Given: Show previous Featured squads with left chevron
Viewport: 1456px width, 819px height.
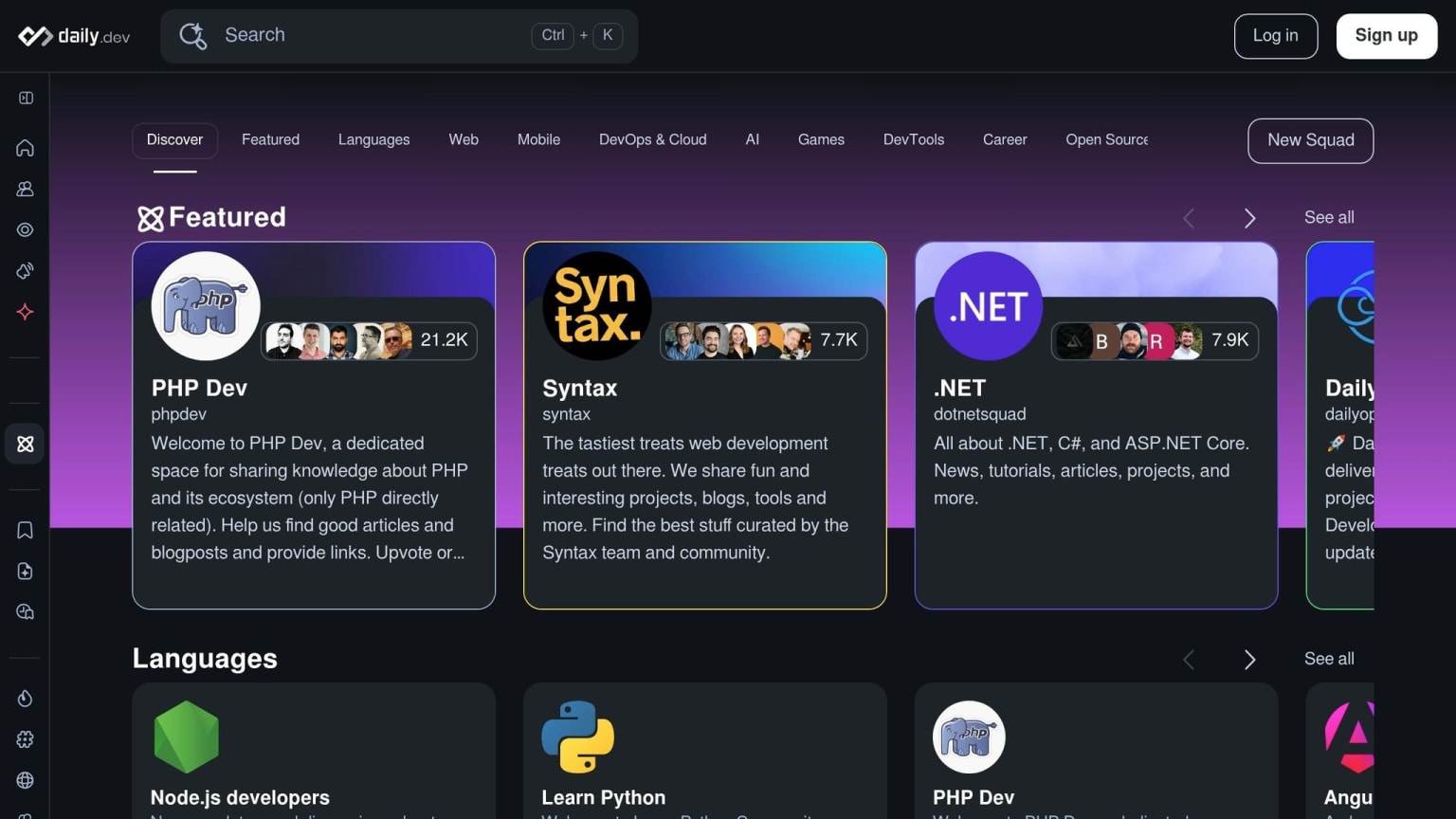Looking at the screenshot, I should tap(1189, 218).
